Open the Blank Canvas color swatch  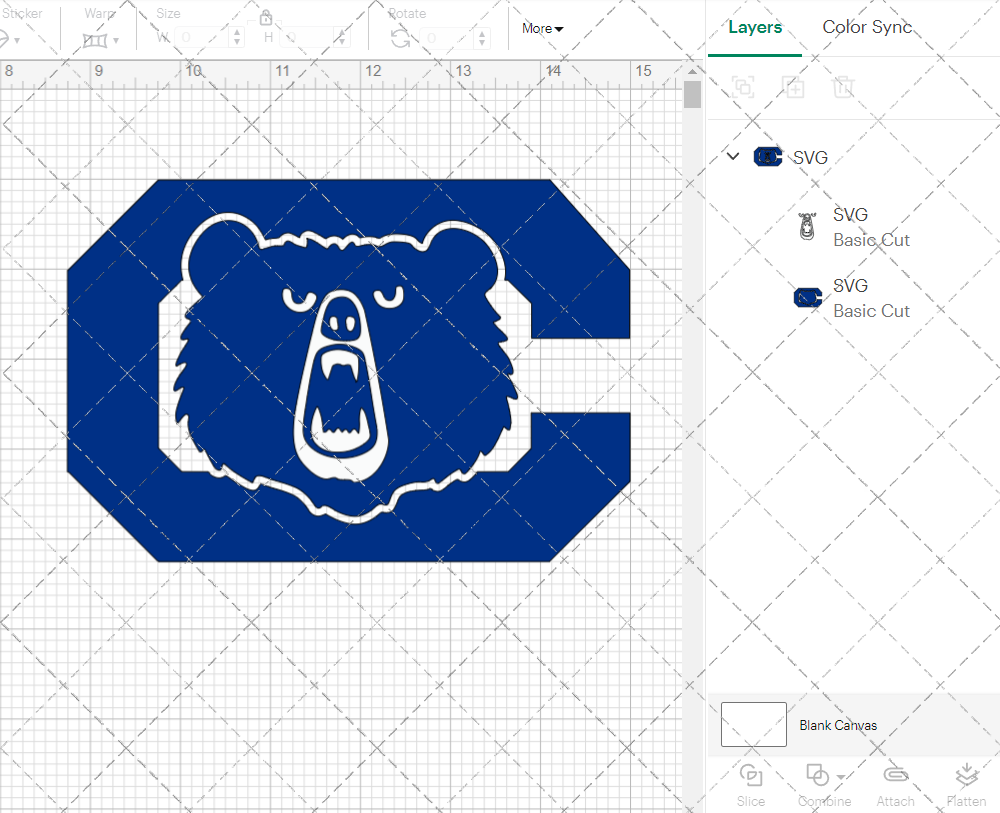(753, 725)
